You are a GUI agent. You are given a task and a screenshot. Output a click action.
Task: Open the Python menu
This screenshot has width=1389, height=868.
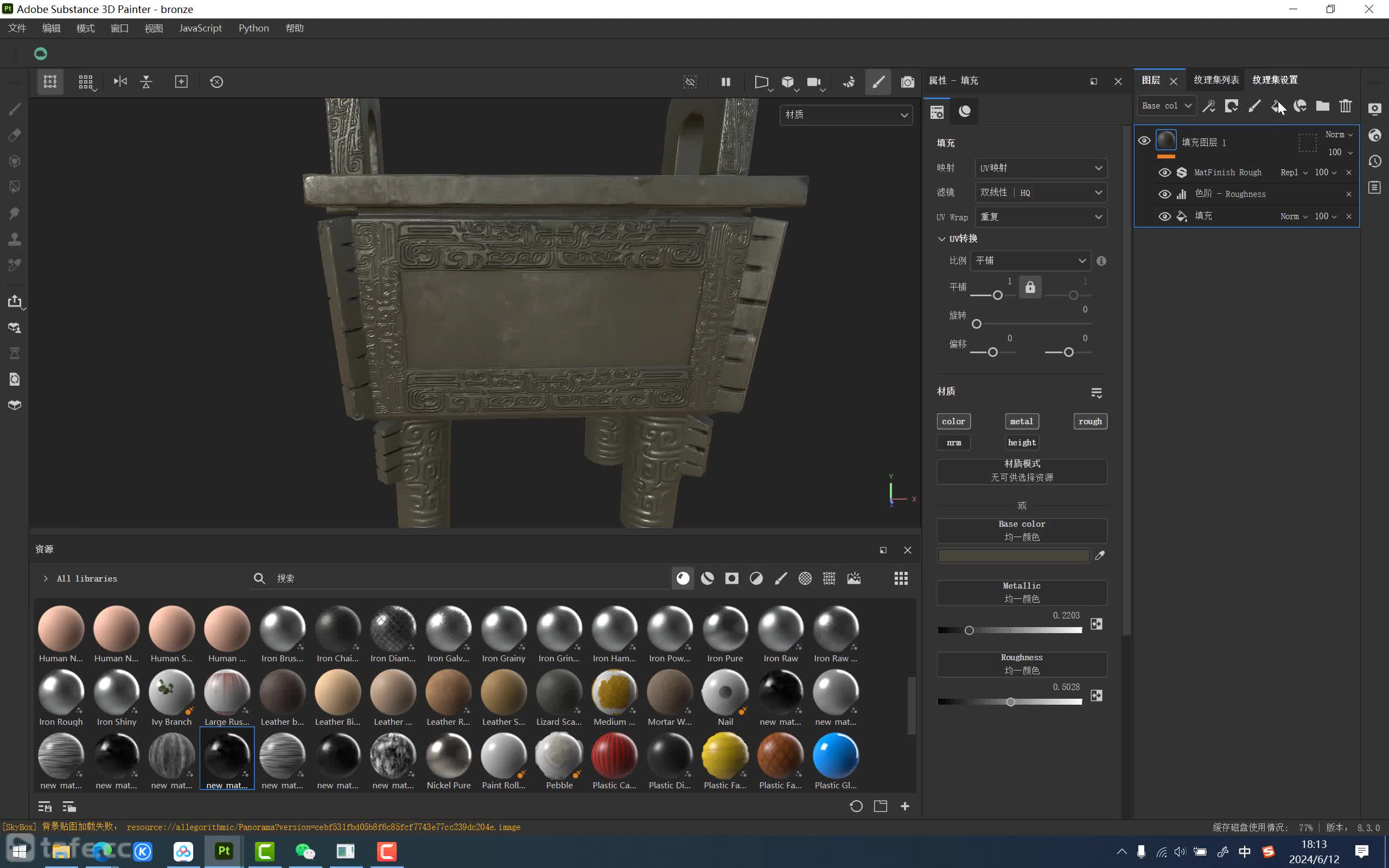pyautogui.click(x=254, y=28)
